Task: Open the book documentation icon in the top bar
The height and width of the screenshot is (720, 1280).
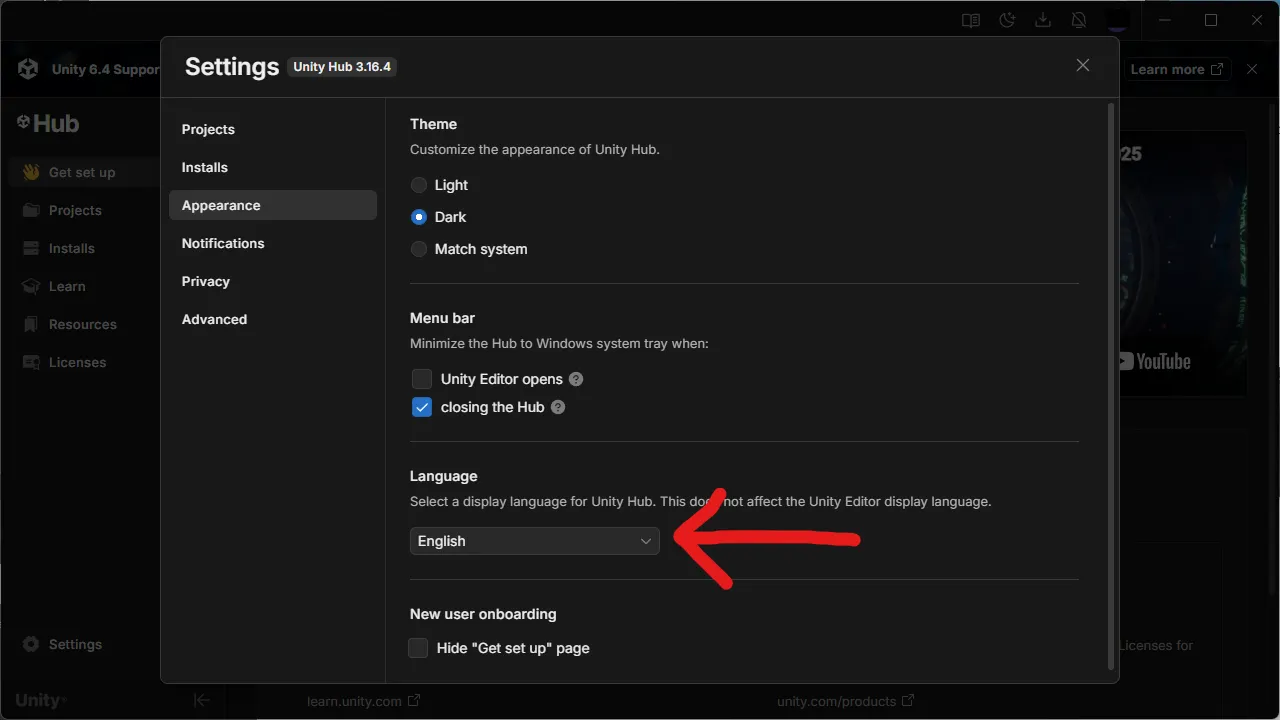Action: 970,20
